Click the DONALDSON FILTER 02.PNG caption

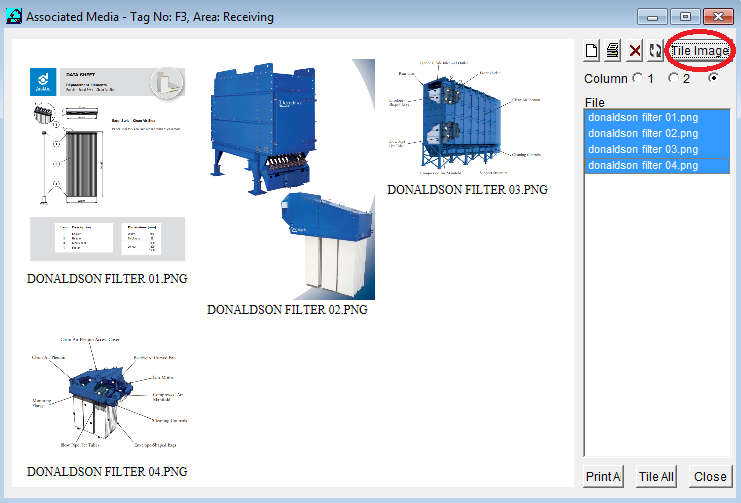pos(287,310)
